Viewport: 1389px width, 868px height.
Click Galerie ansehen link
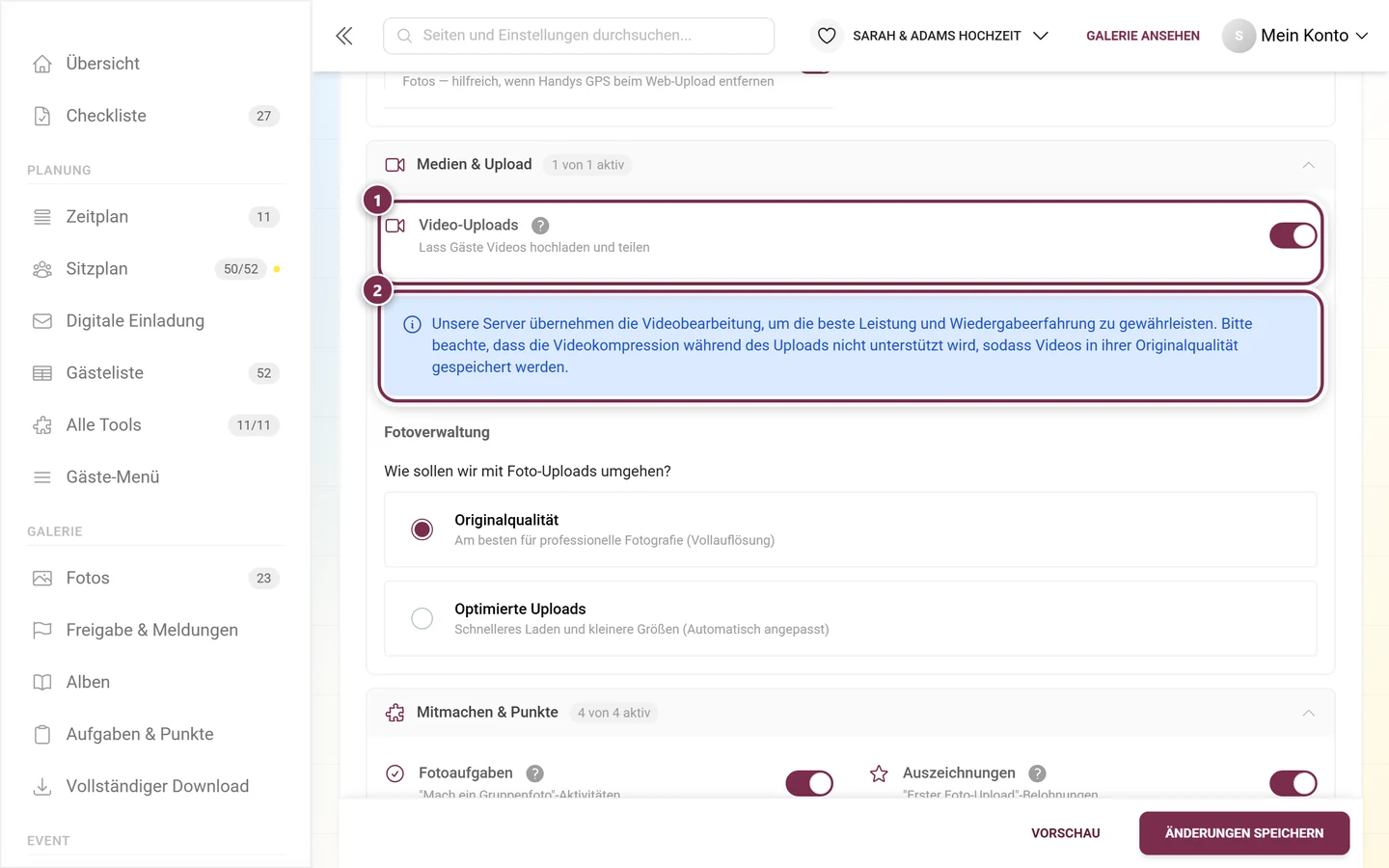tap(1143, 36)
